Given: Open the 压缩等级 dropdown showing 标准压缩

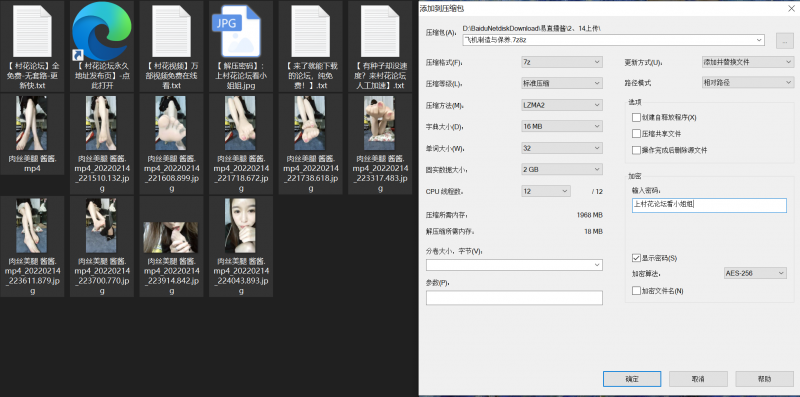Looking at the screenshot, I should 562,83.
